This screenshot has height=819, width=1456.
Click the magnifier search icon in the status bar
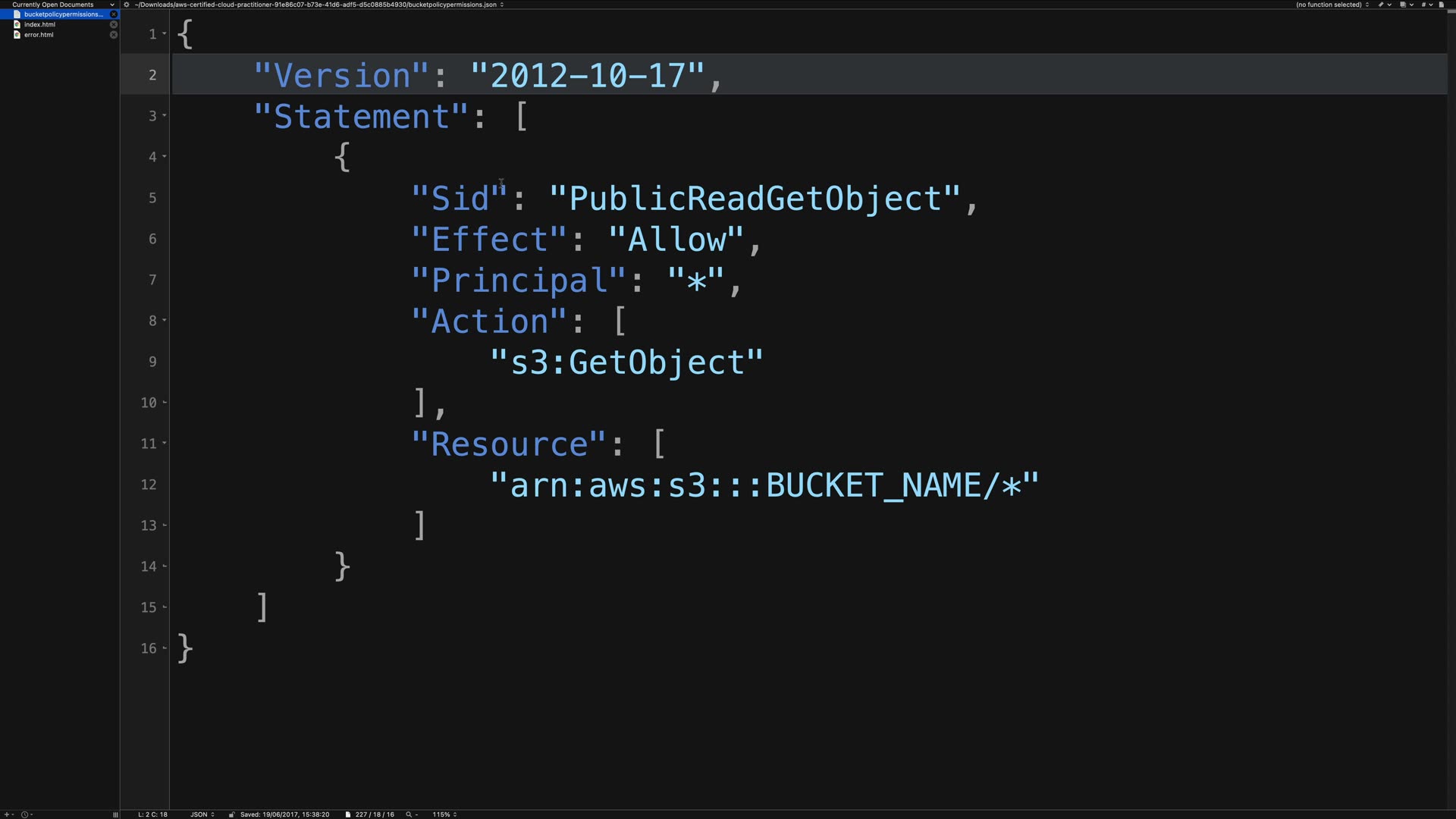(x=409, y=814)
